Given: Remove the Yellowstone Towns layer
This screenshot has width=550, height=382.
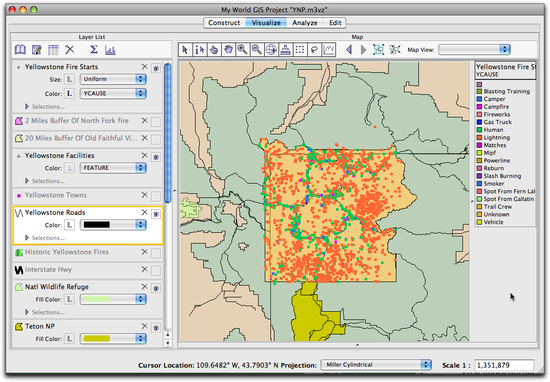Looking at the screenshot, I should click(144, 195).
